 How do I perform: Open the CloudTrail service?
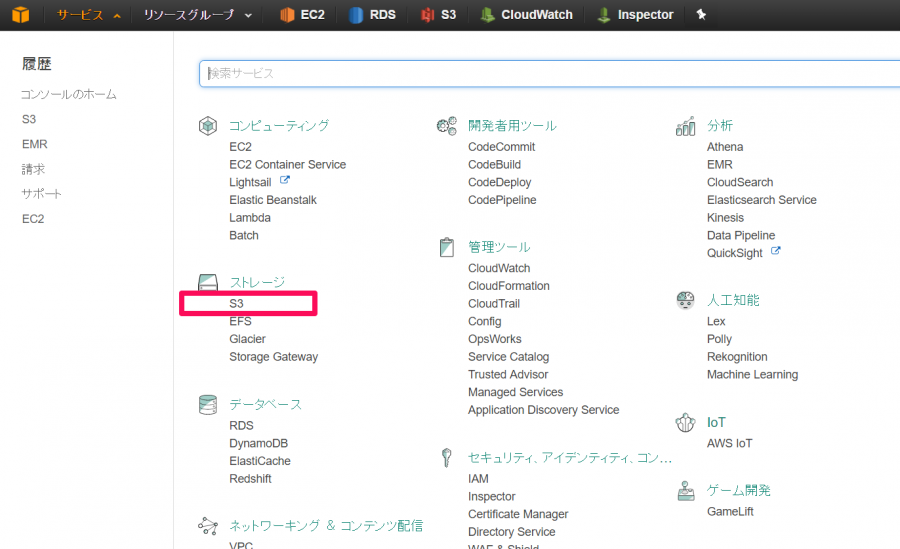(494, 304)
